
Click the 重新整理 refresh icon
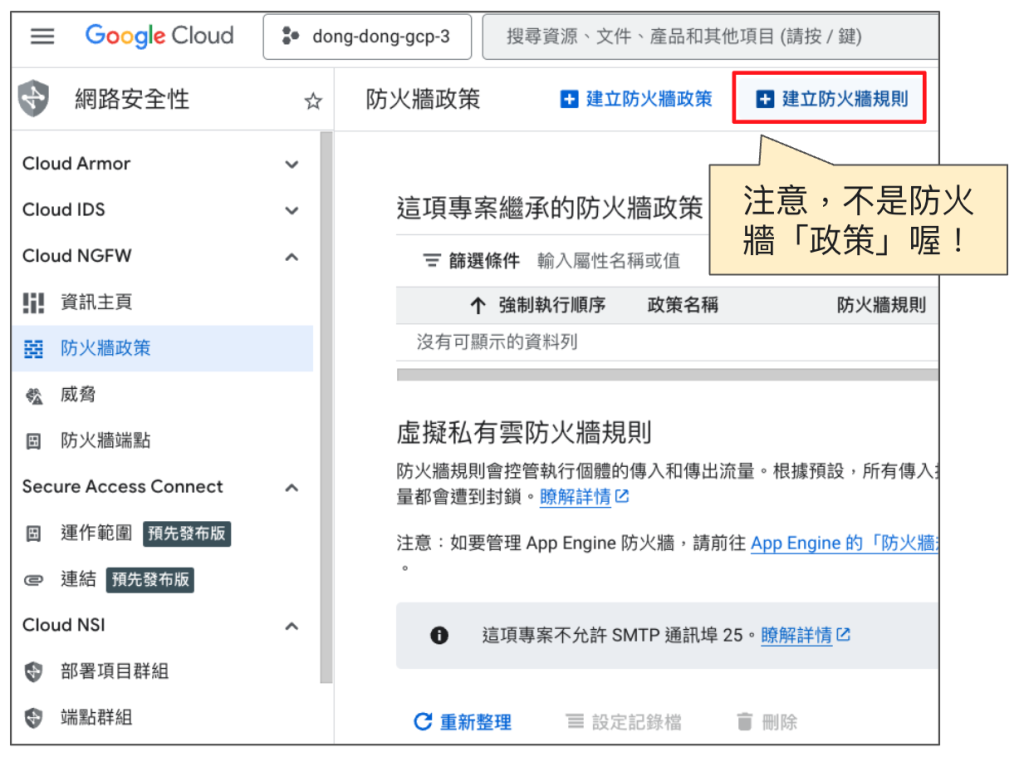423,722
